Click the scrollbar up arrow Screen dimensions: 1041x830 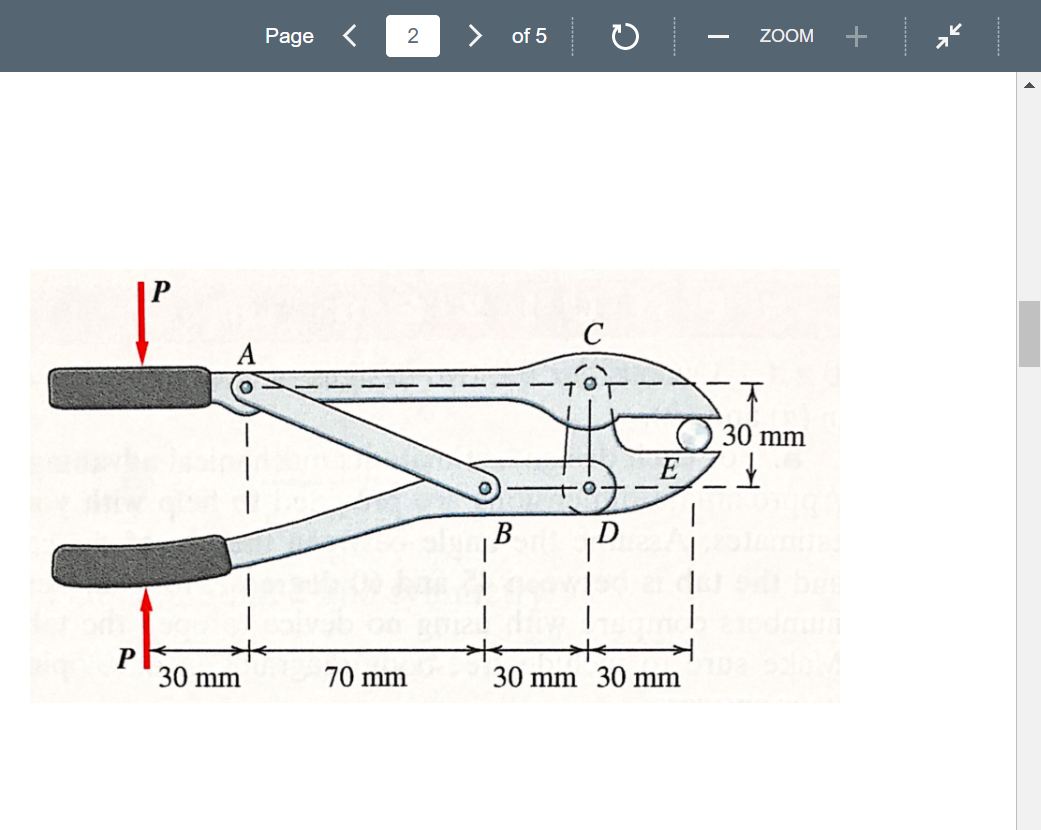pyautogui.click(x=1029, y=85)
